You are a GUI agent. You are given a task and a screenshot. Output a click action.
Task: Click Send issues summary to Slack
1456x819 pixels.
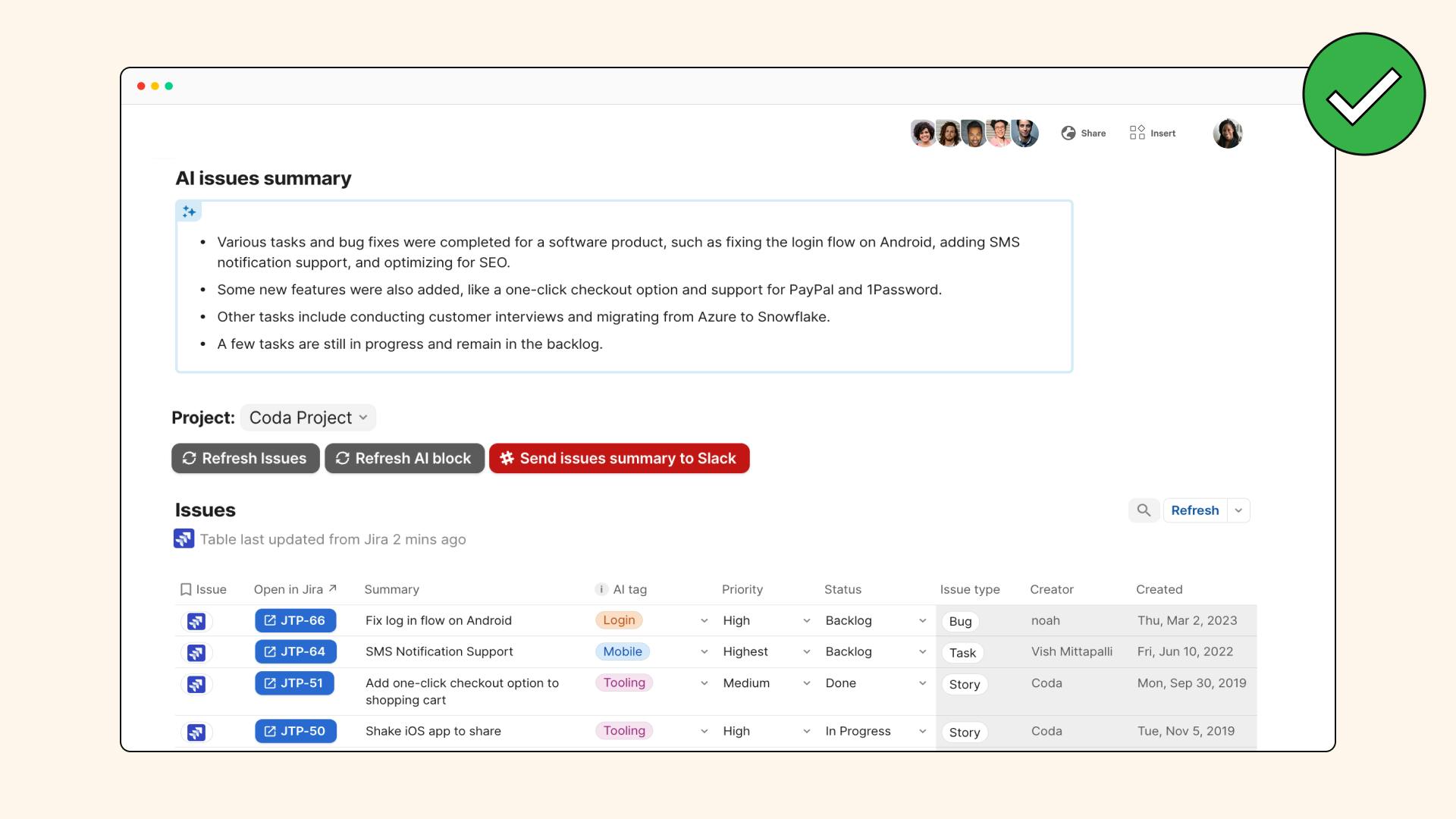pyautogui.click(x=620, y=458)
